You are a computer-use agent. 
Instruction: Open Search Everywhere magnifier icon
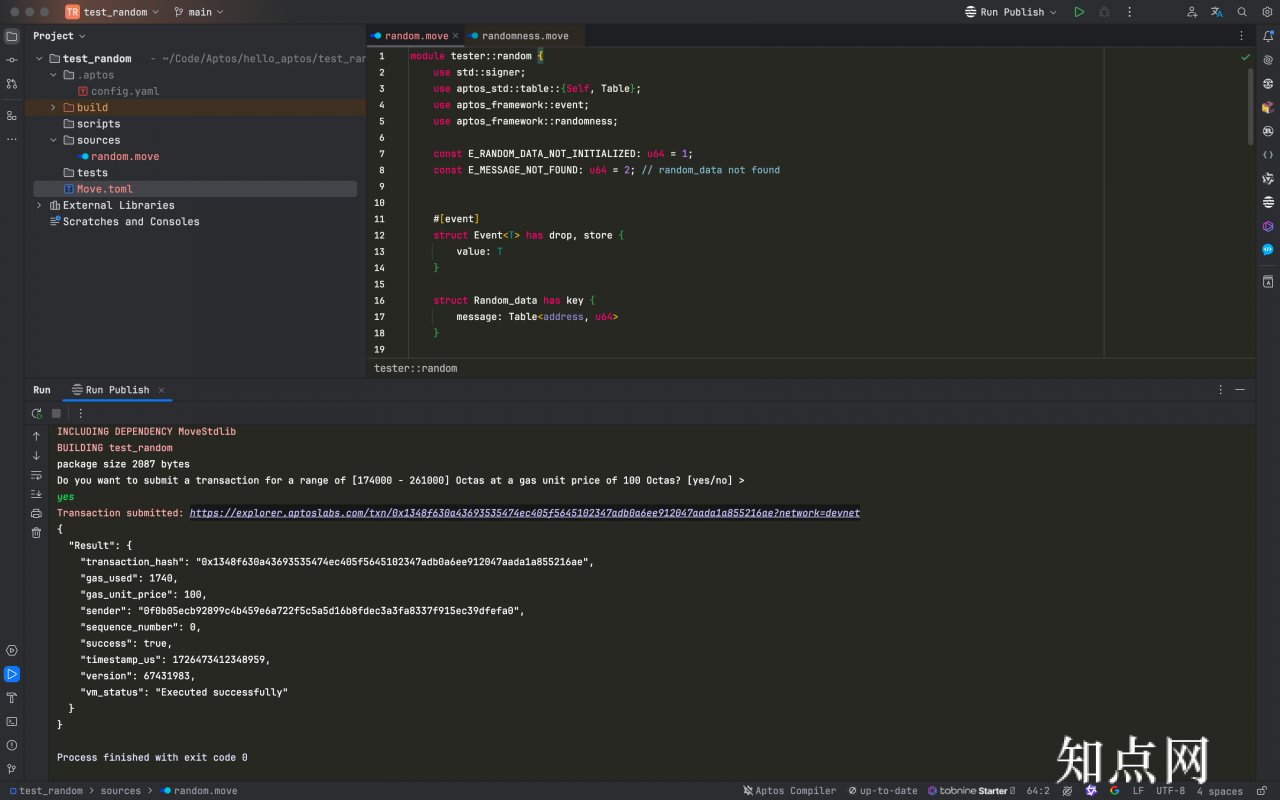pos(1242,12)
